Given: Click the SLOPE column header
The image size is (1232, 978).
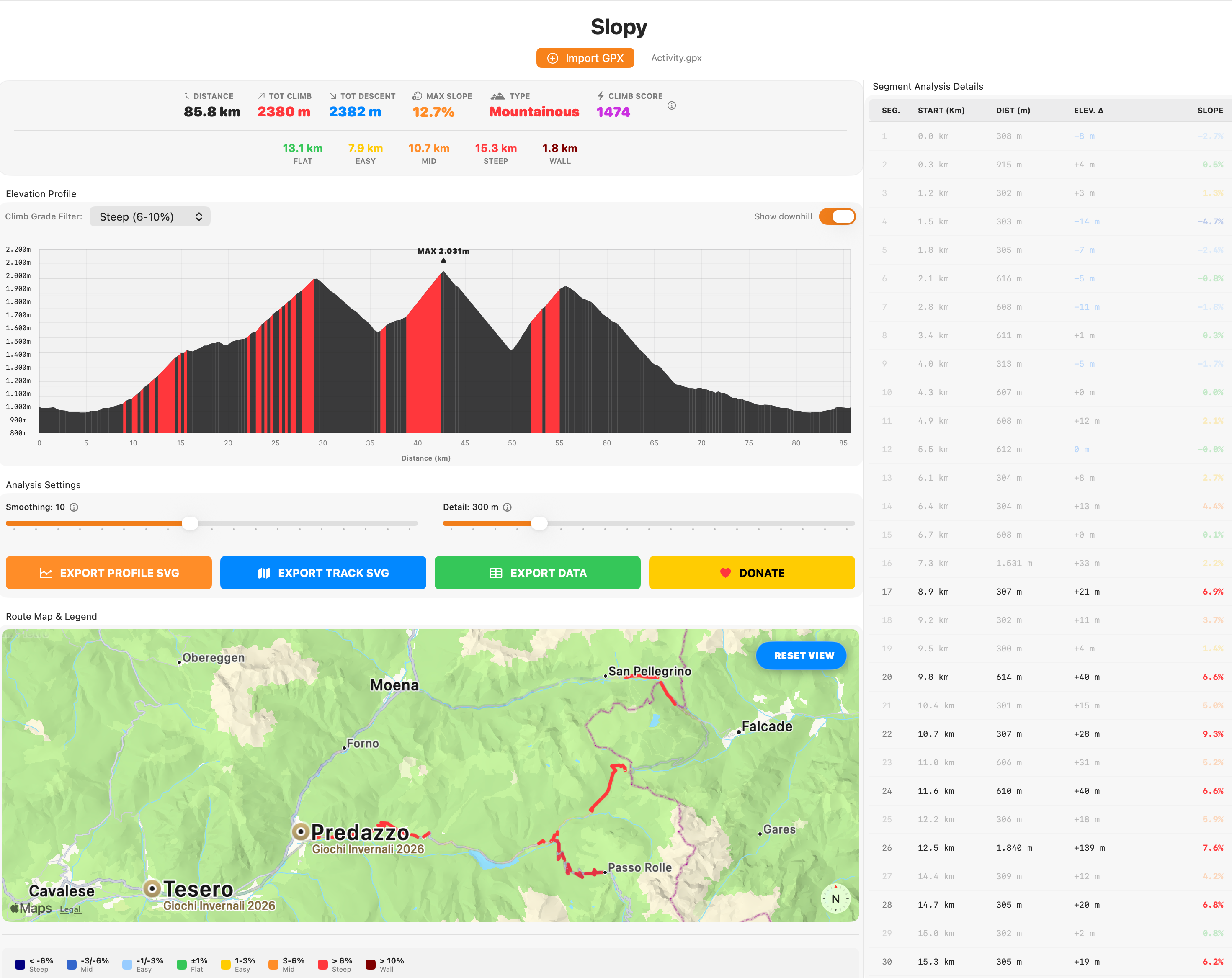Looking at the screenshot, I should 1210,110.
